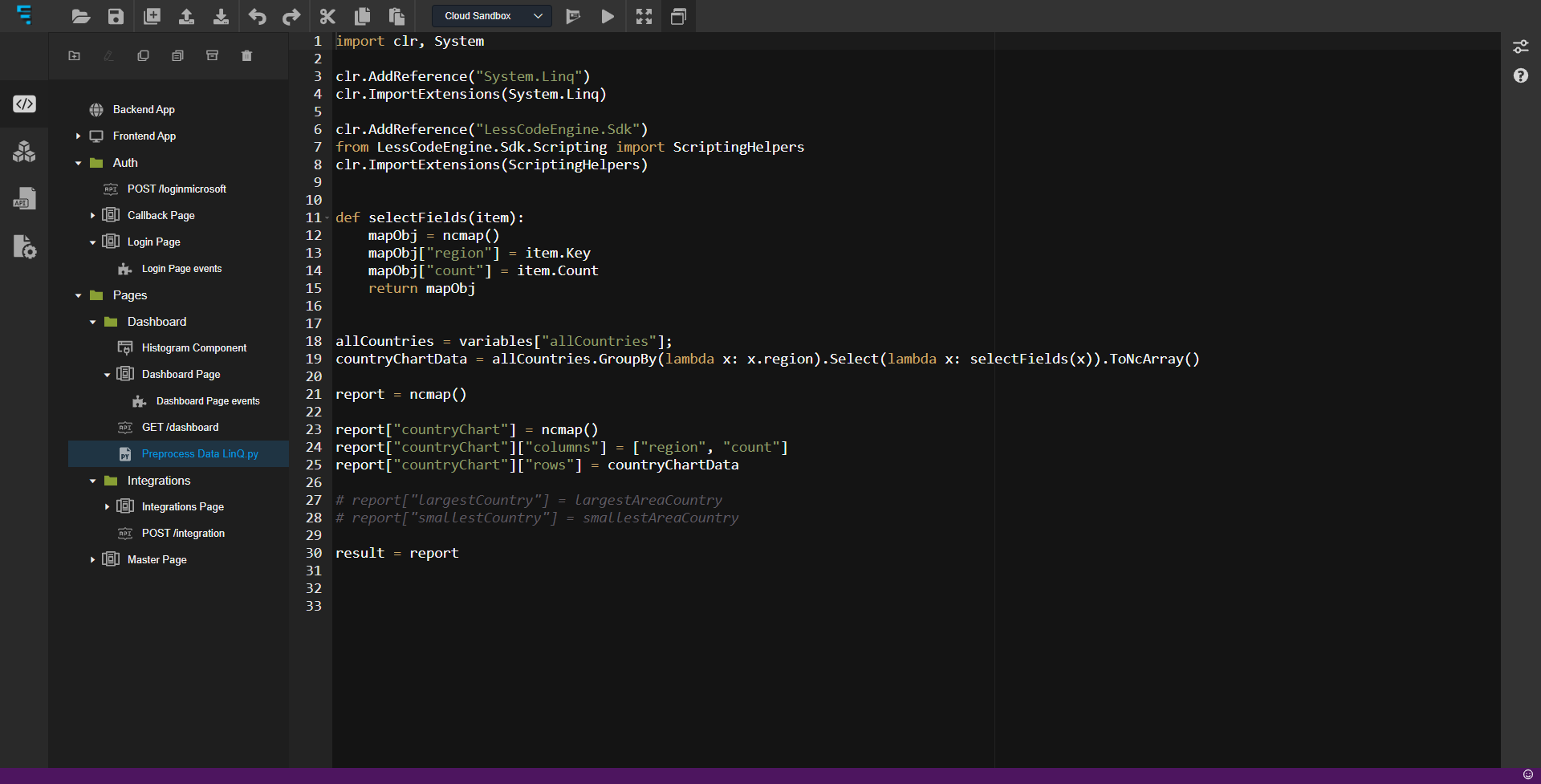Screen dimensions: 1541x784
Task: Open the GET /dashboard API item
Action: click(180, 428)
